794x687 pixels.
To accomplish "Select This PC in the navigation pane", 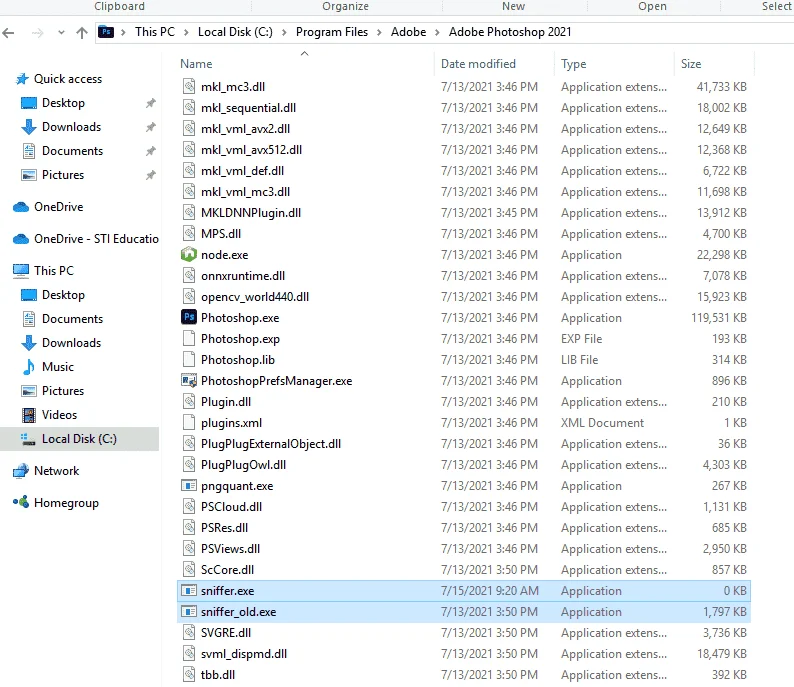I will point(54,271).
